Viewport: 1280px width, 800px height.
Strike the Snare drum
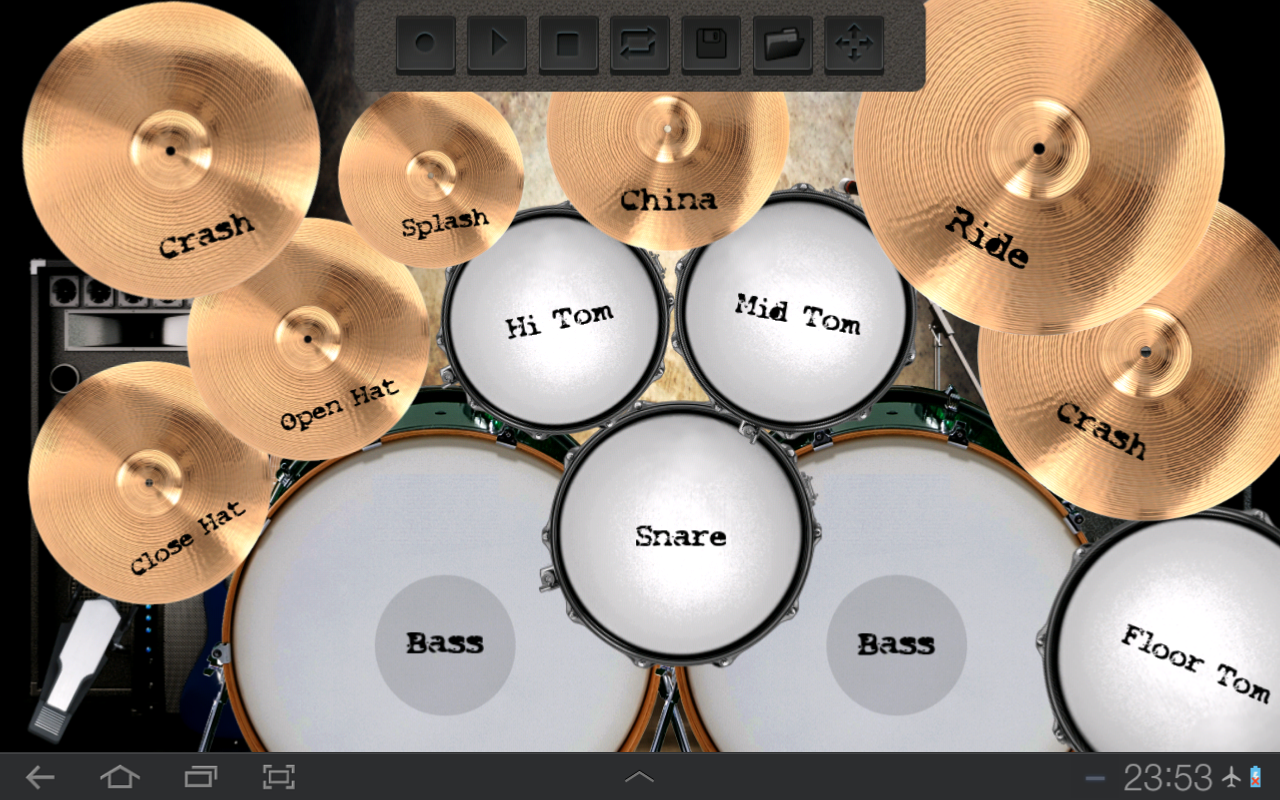point(682,535)
